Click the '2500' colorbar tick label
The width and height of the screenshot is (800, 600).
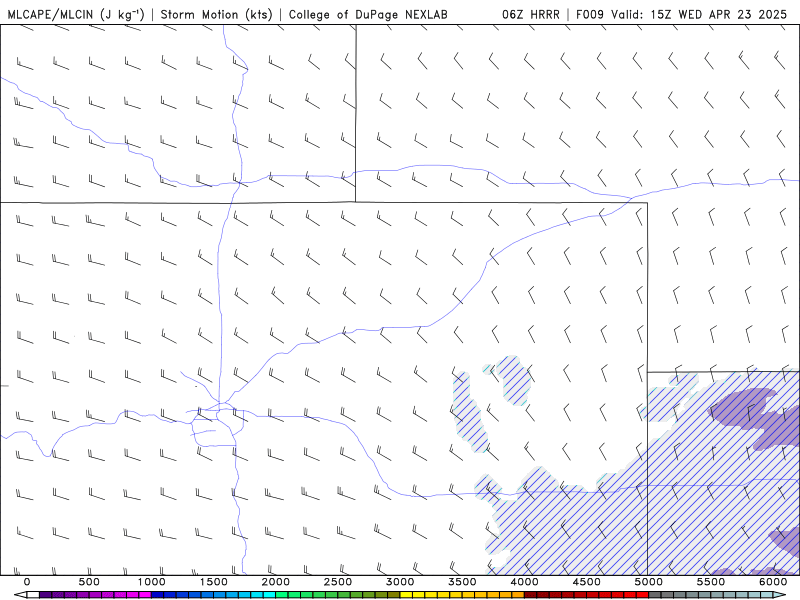[338, 582]
